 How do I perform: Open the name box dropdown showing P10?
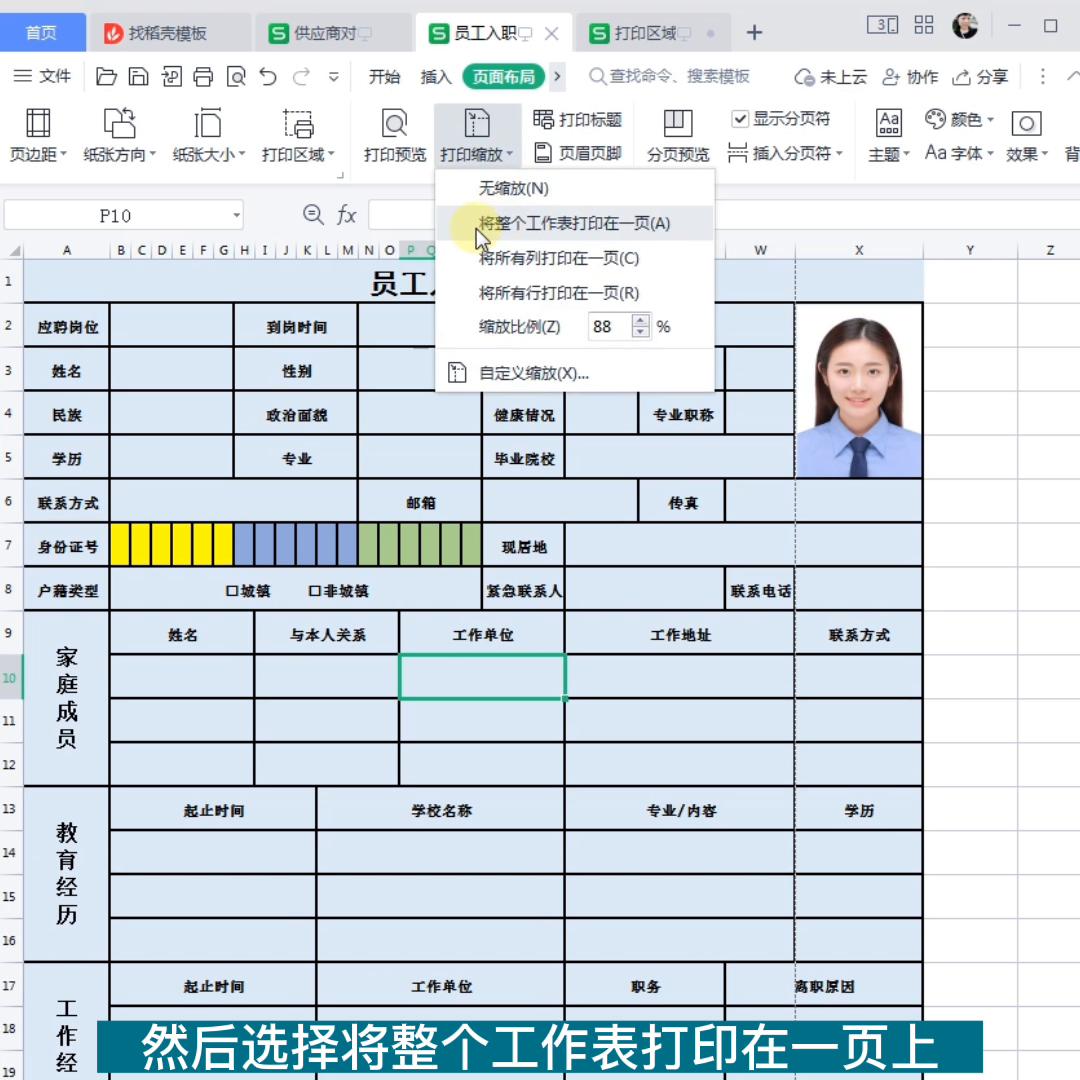click(x=236, y=214)
